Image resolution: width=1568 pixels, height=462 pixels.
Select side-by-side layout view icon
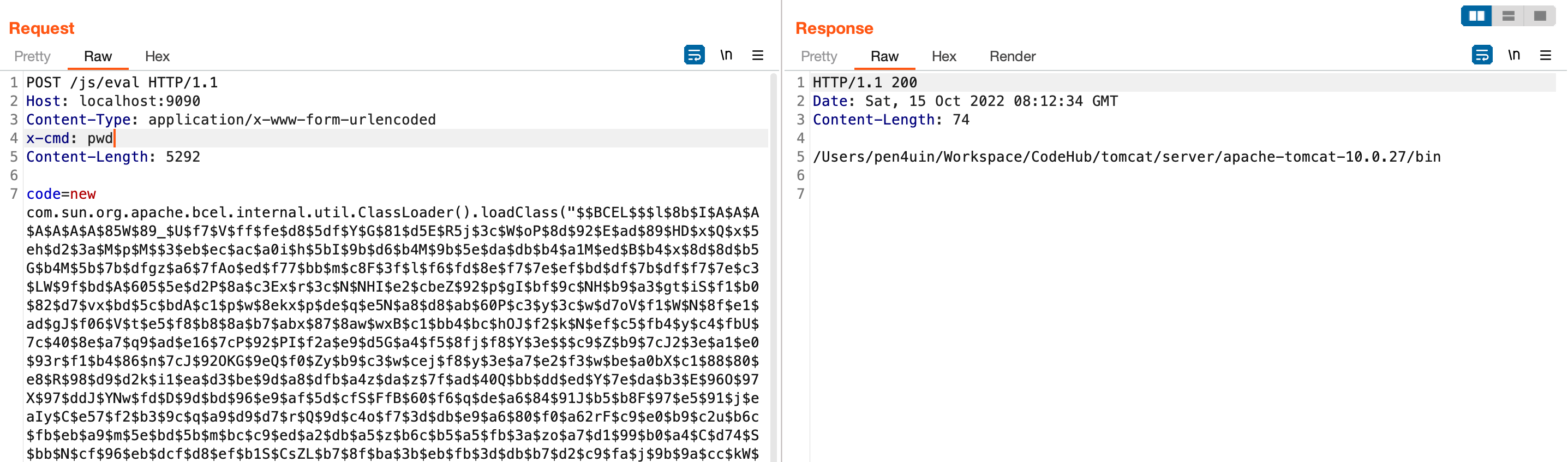(1476, 16)
